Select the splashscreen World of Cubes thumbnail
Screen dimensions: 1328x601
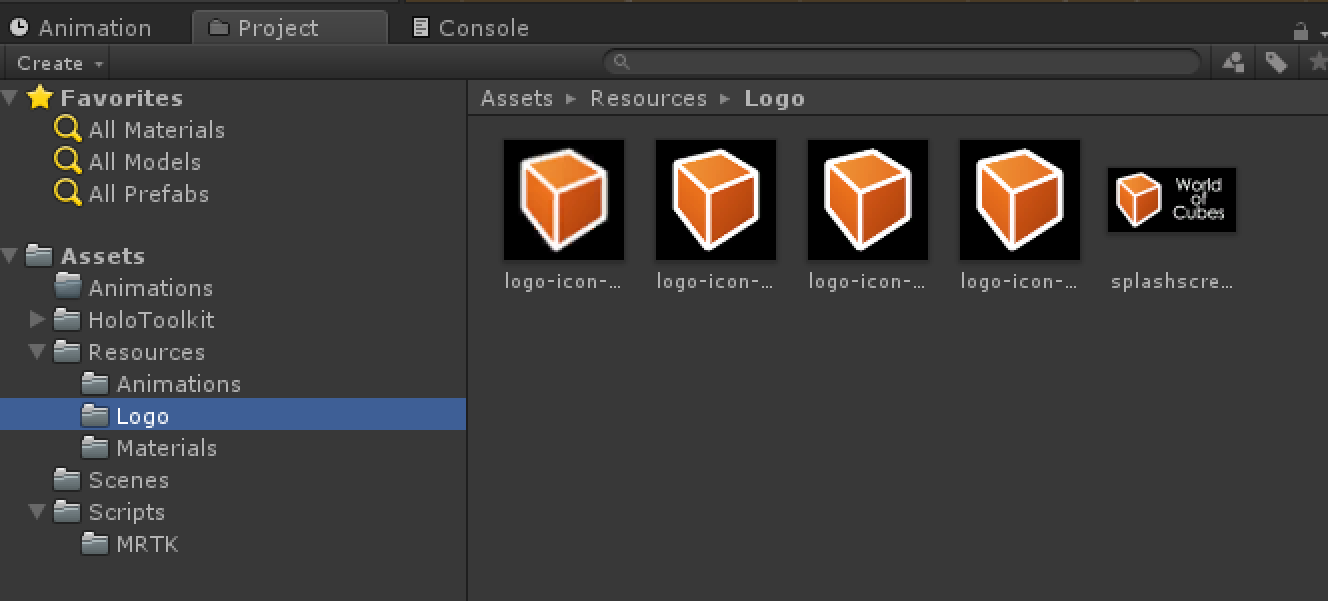(x=1171, y=199)
